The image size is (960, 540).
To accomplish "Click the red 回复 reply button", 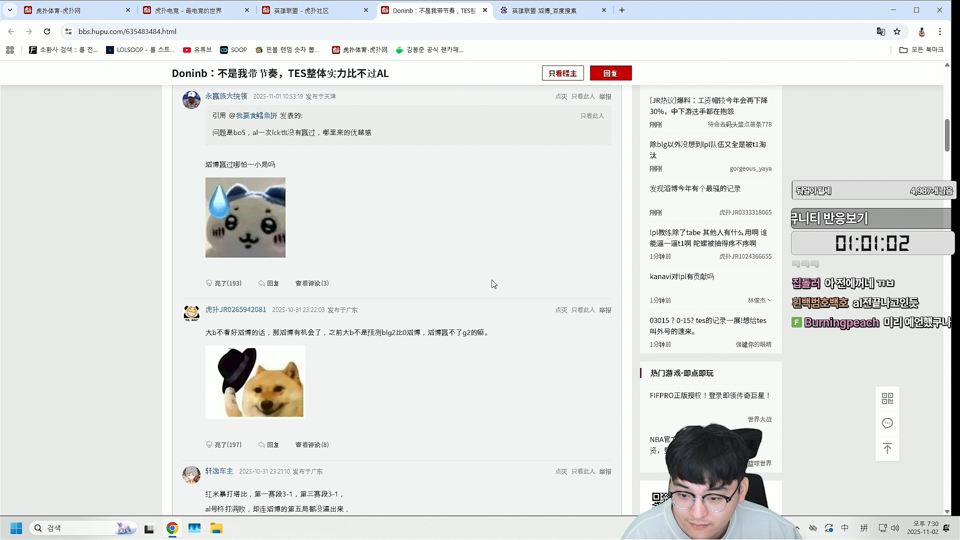I will [x=610, y=73].
